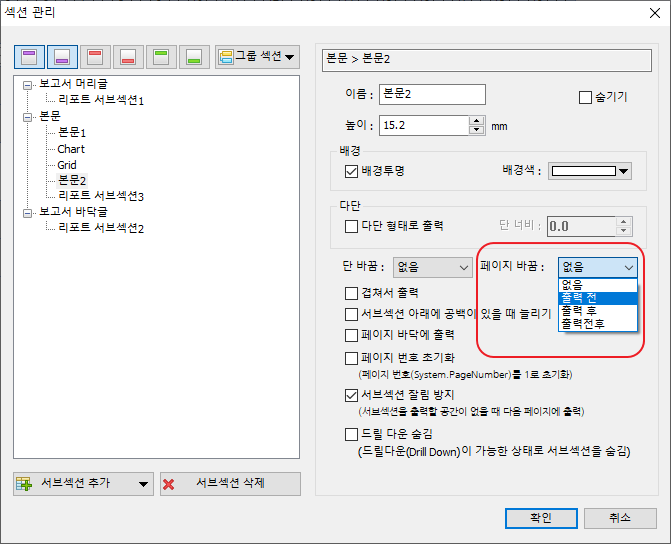
Task: Collapse the 보고서 바닥글 tree node
Action: (27, 213)
